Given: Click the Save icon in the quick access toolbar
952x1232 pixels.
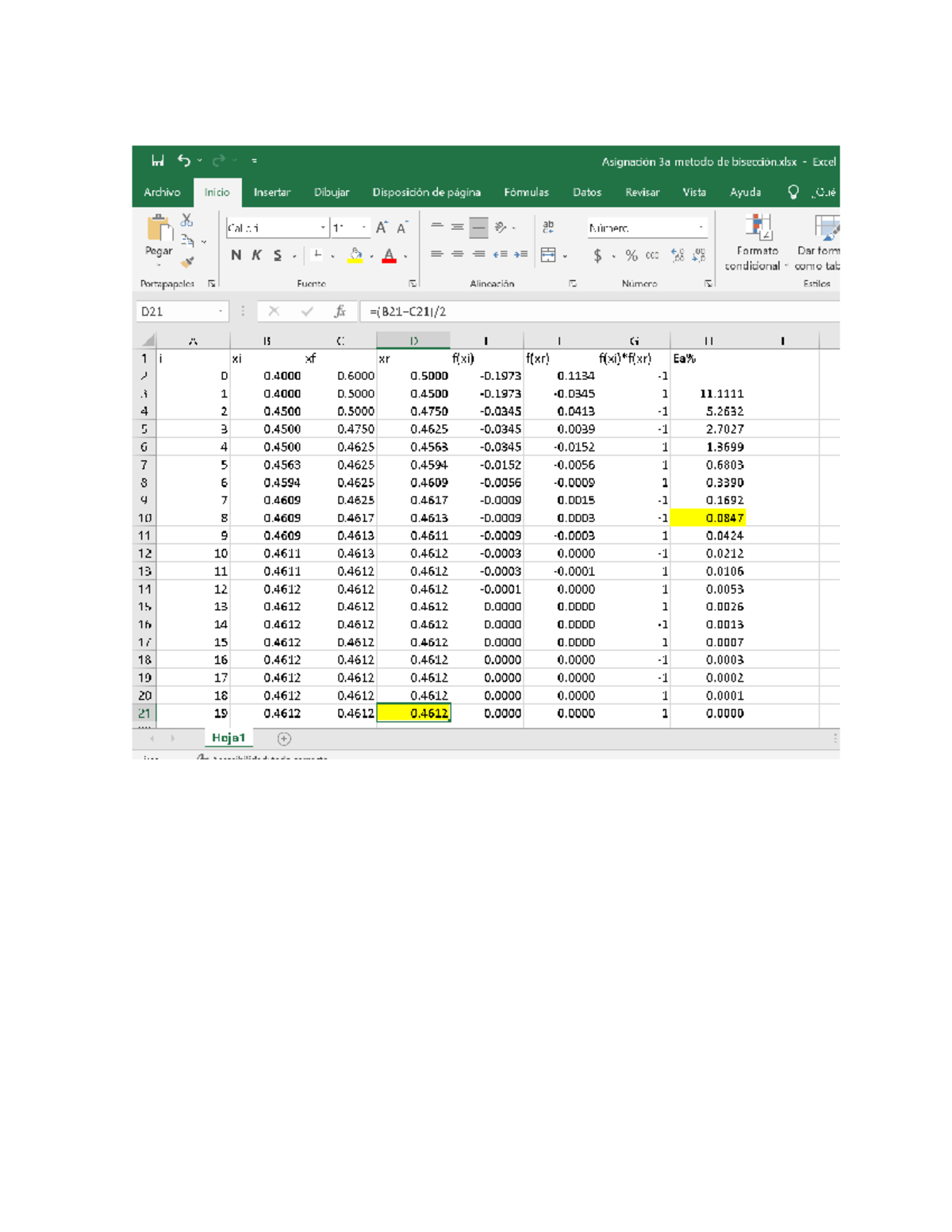Looking at the screenshot, I should [158, 161].
